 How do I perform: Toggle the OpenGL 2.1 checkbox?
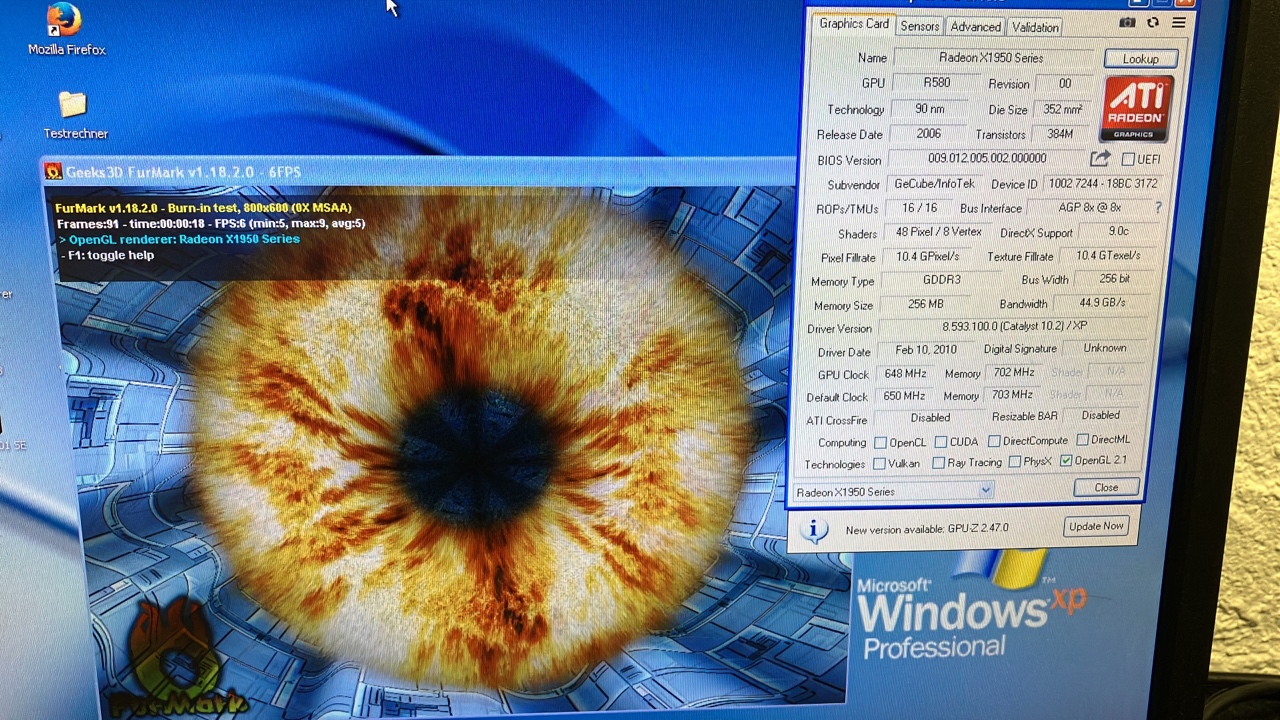1066,460
